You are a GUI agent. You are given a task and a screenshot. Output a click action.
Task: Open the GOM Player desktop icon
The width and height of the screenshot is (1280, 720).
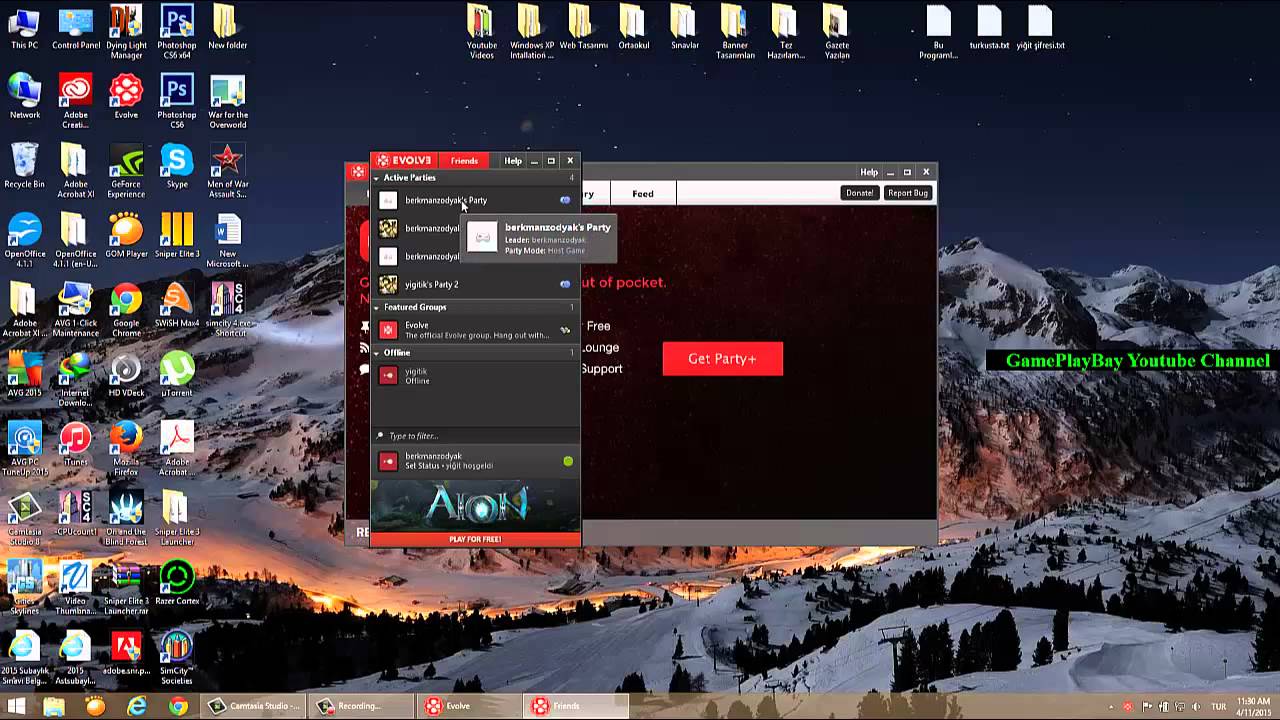pos(126,236)
